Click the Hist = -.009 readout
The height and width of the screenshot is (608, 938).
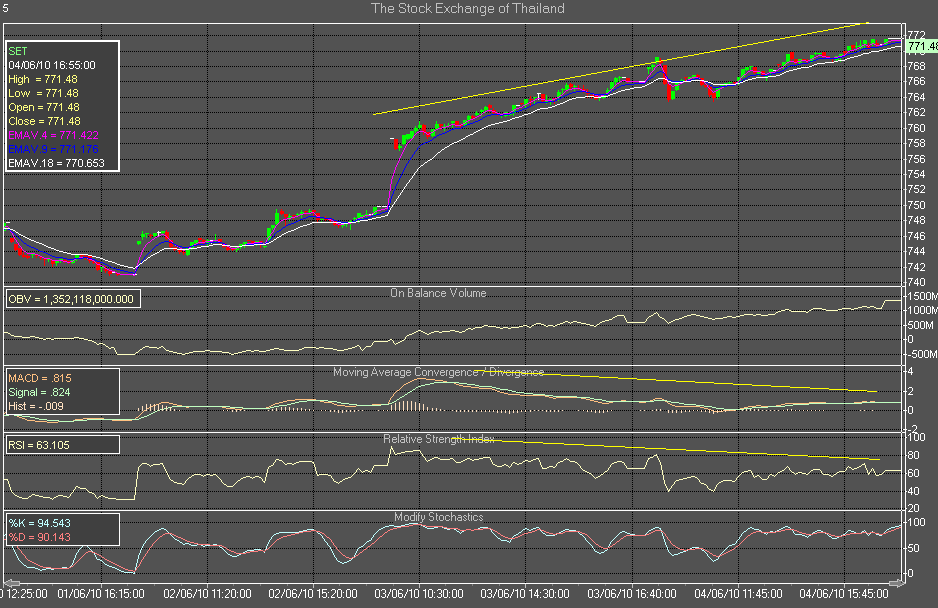click(x=36, y=406)
